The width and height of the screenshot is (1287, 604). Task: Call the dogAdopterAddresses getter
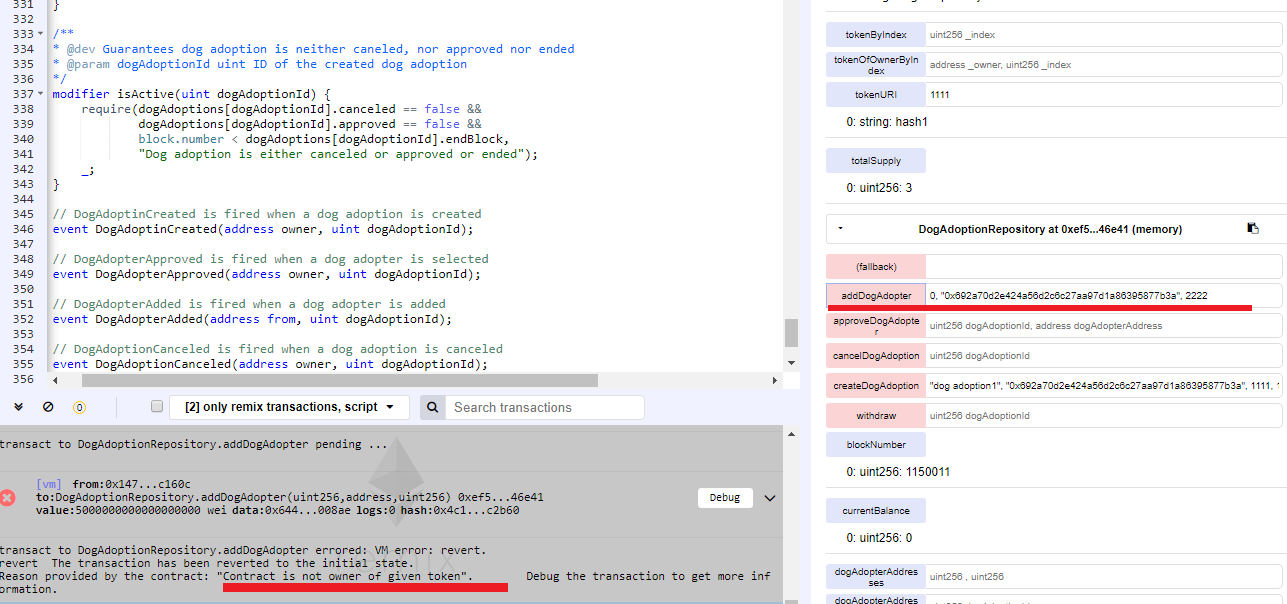[x=876, y=576]
